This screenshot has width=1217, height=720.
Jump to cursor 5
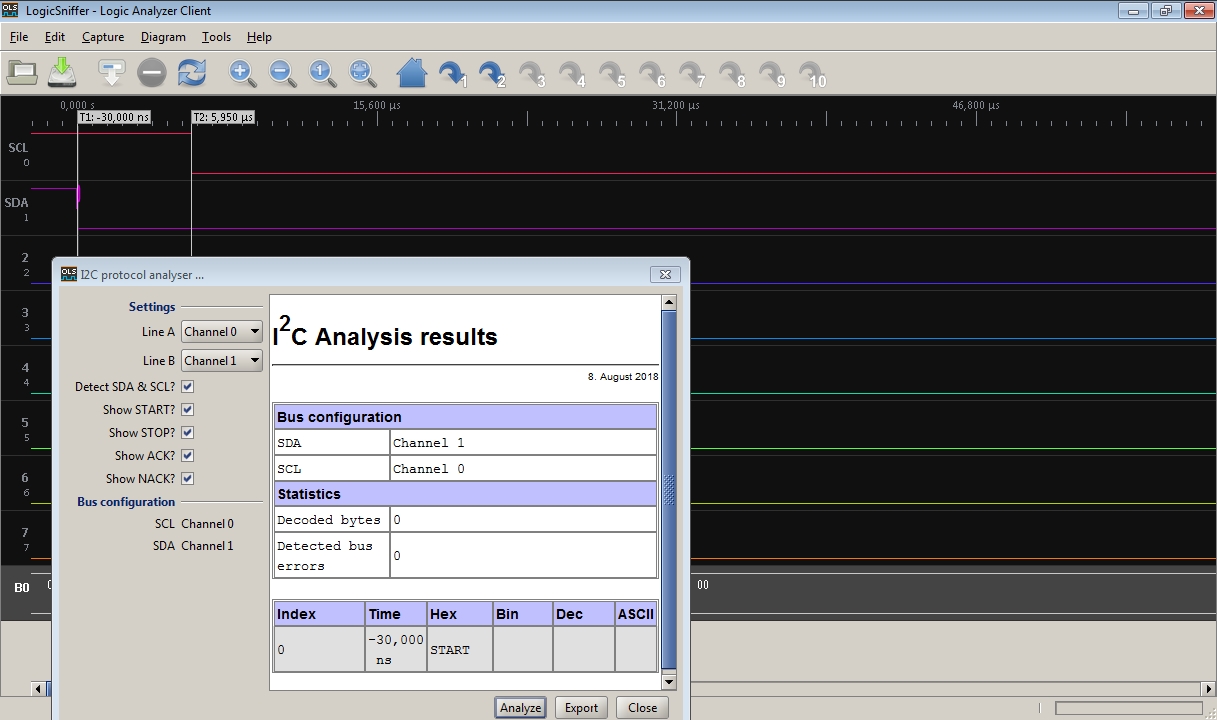(612, 74)
